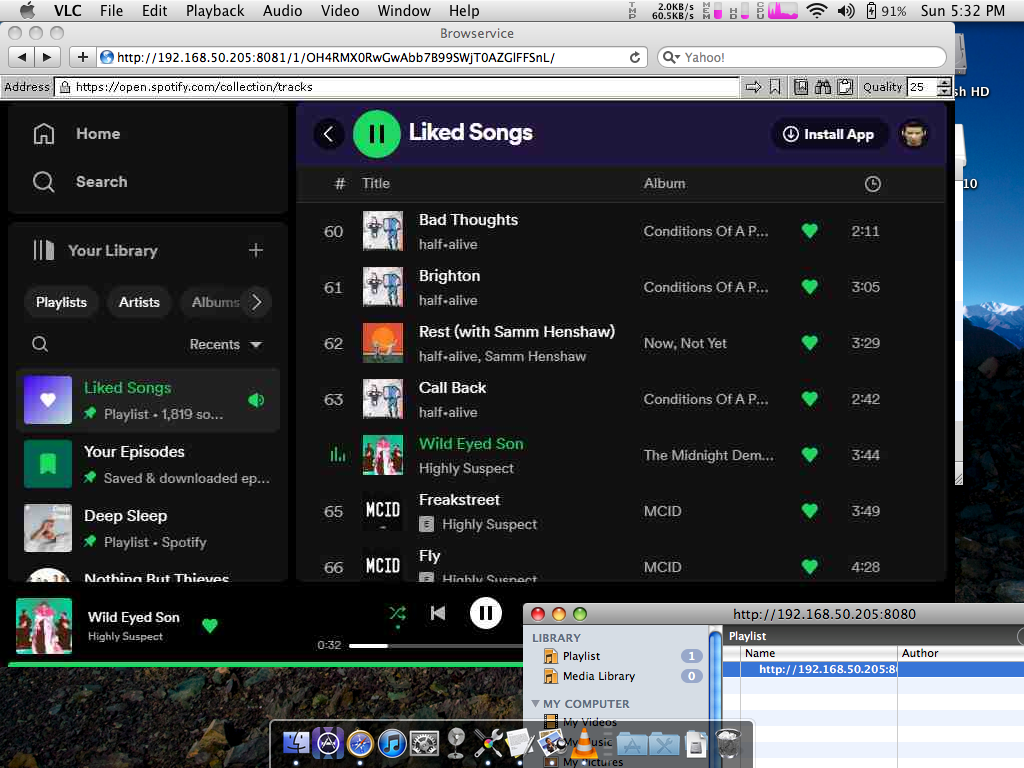Unlike Bad Thoughts via its heart
Screen dimensions: 1024x768
pos(810,231)
